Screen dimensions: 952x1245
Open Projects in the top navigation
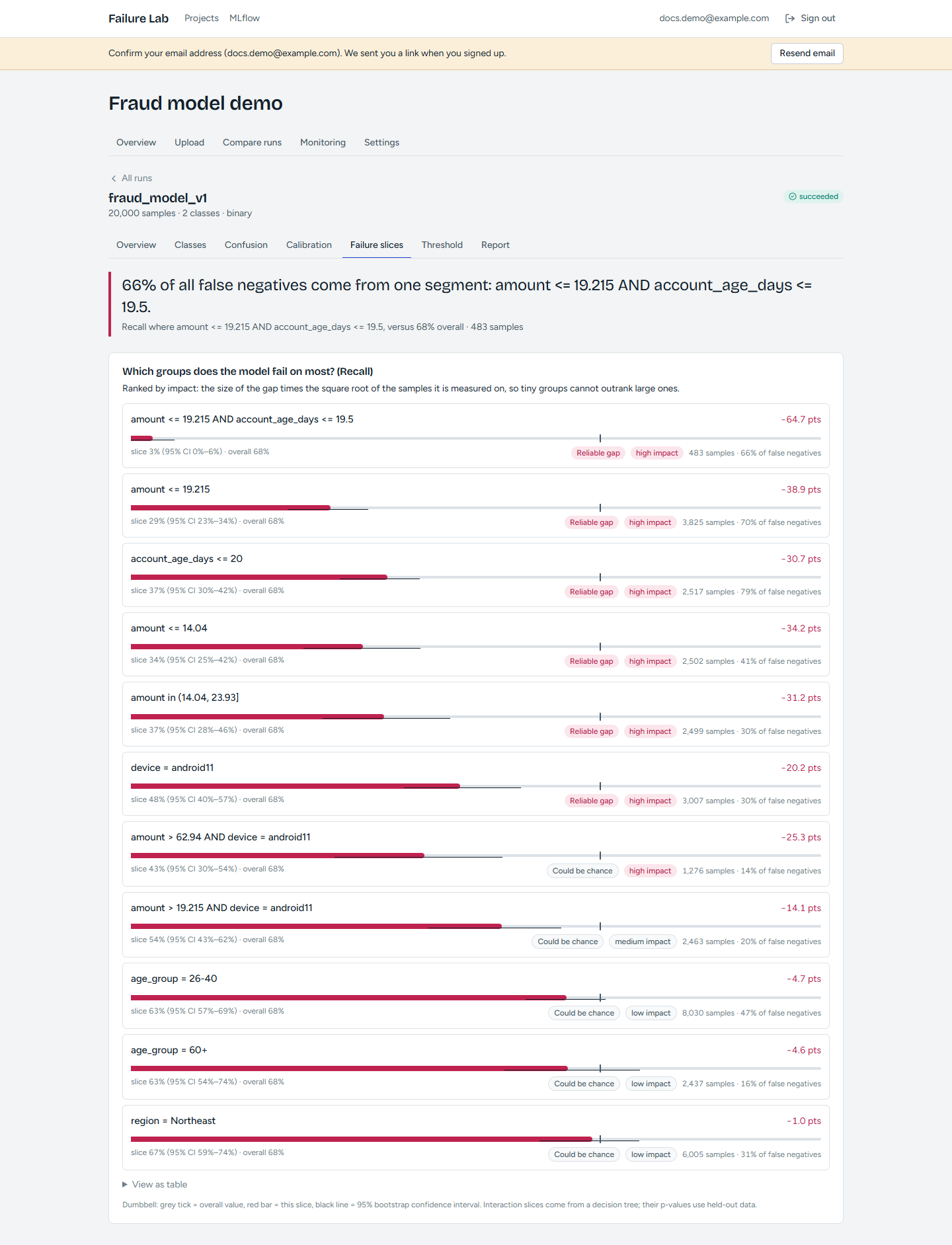tap(202, 19)
